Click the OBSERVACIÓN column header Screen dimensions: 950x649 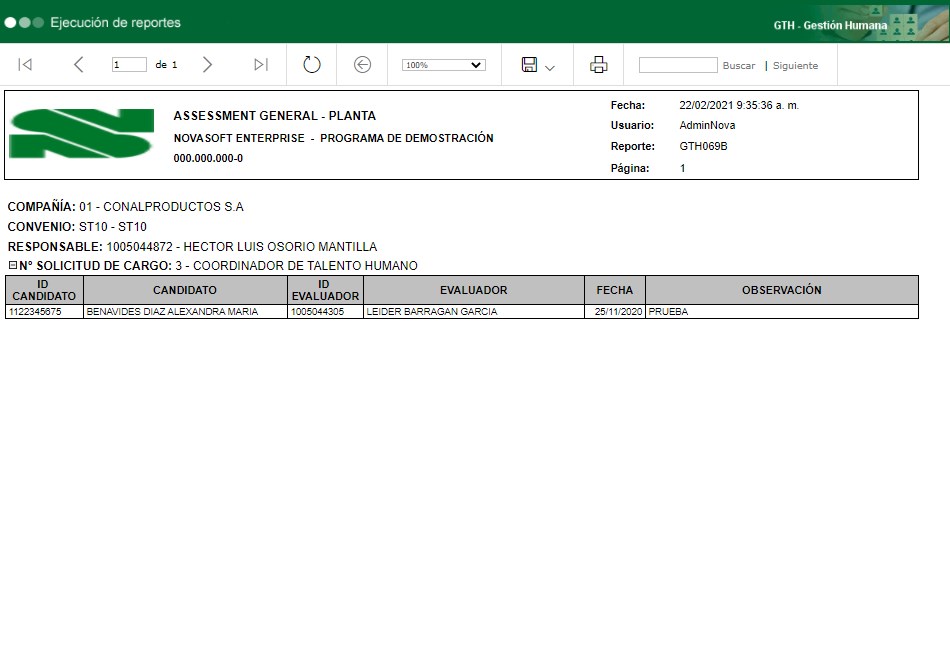(781, 290)
